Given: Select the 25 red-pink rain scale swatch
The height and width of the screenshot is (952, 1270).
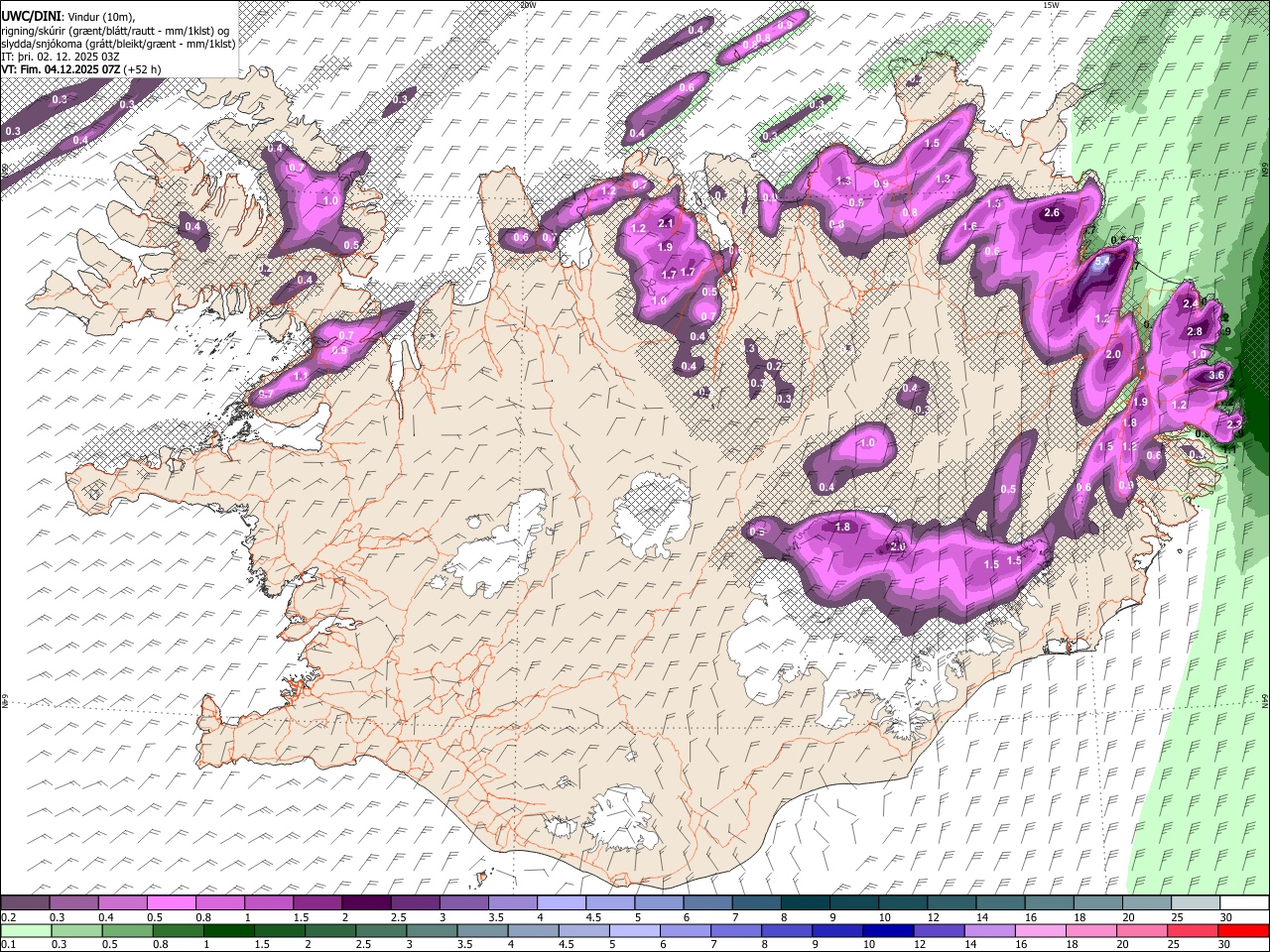Looking at the screenshot, I should 1193,931.
